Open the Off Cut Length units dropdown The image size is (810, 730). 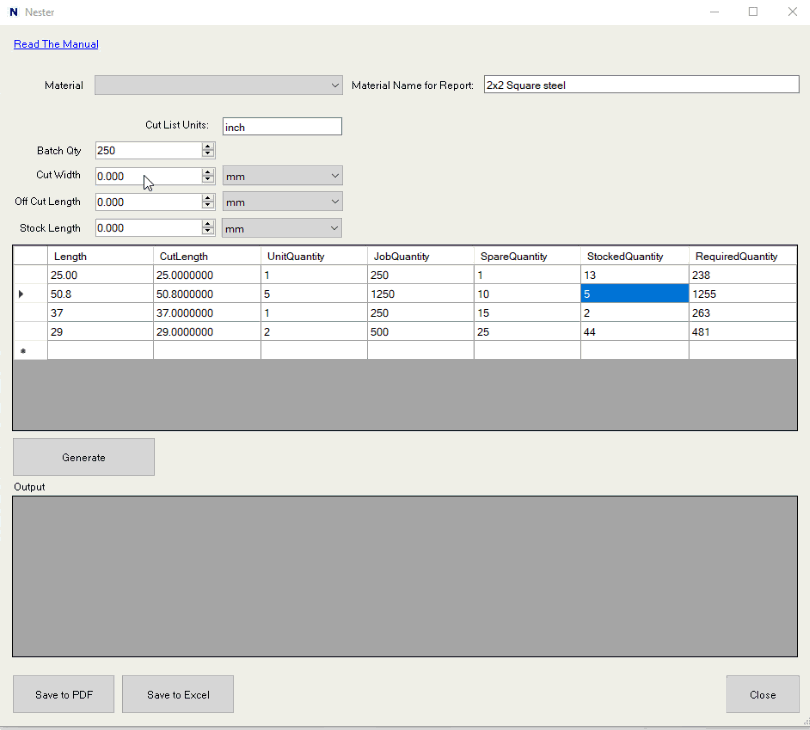pos(282,201)
